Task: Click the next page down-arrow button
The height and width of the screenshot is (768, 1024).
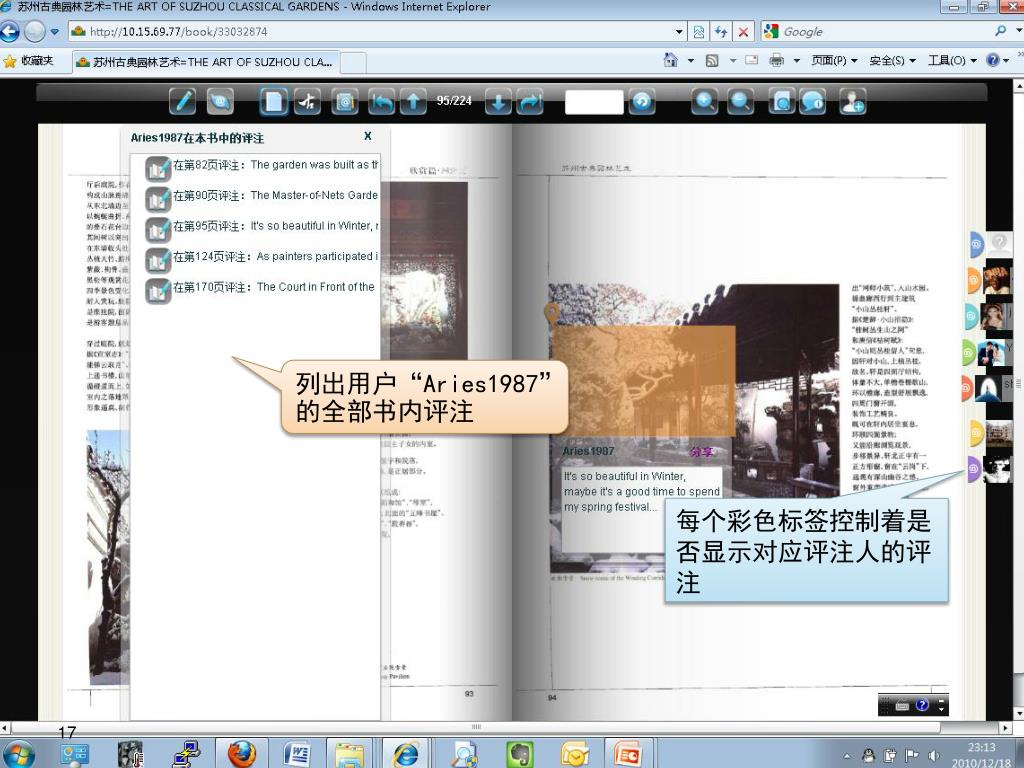Action: [x=498, y=101]
